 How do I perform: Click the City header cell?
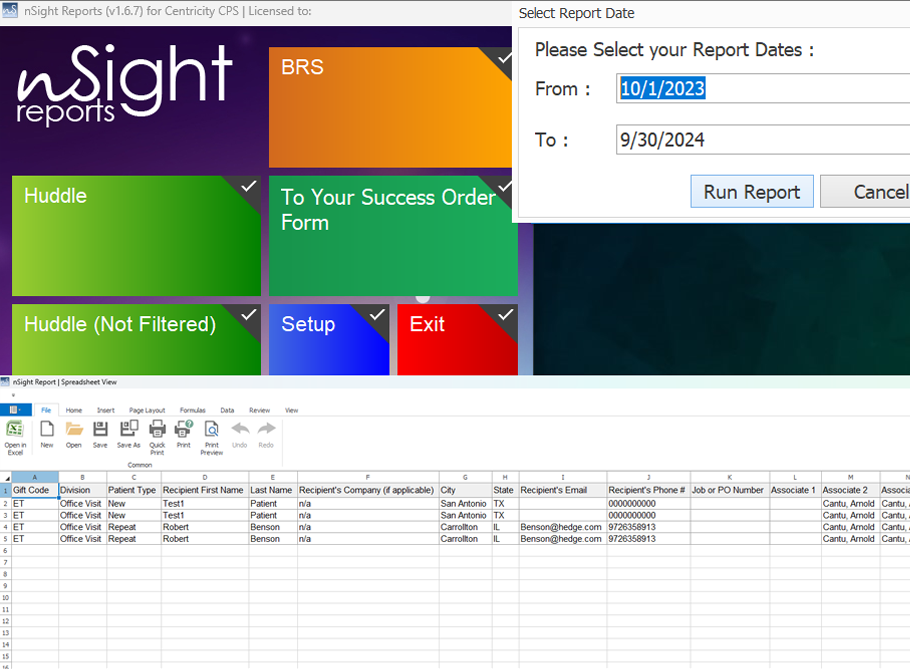click(465, 490)
